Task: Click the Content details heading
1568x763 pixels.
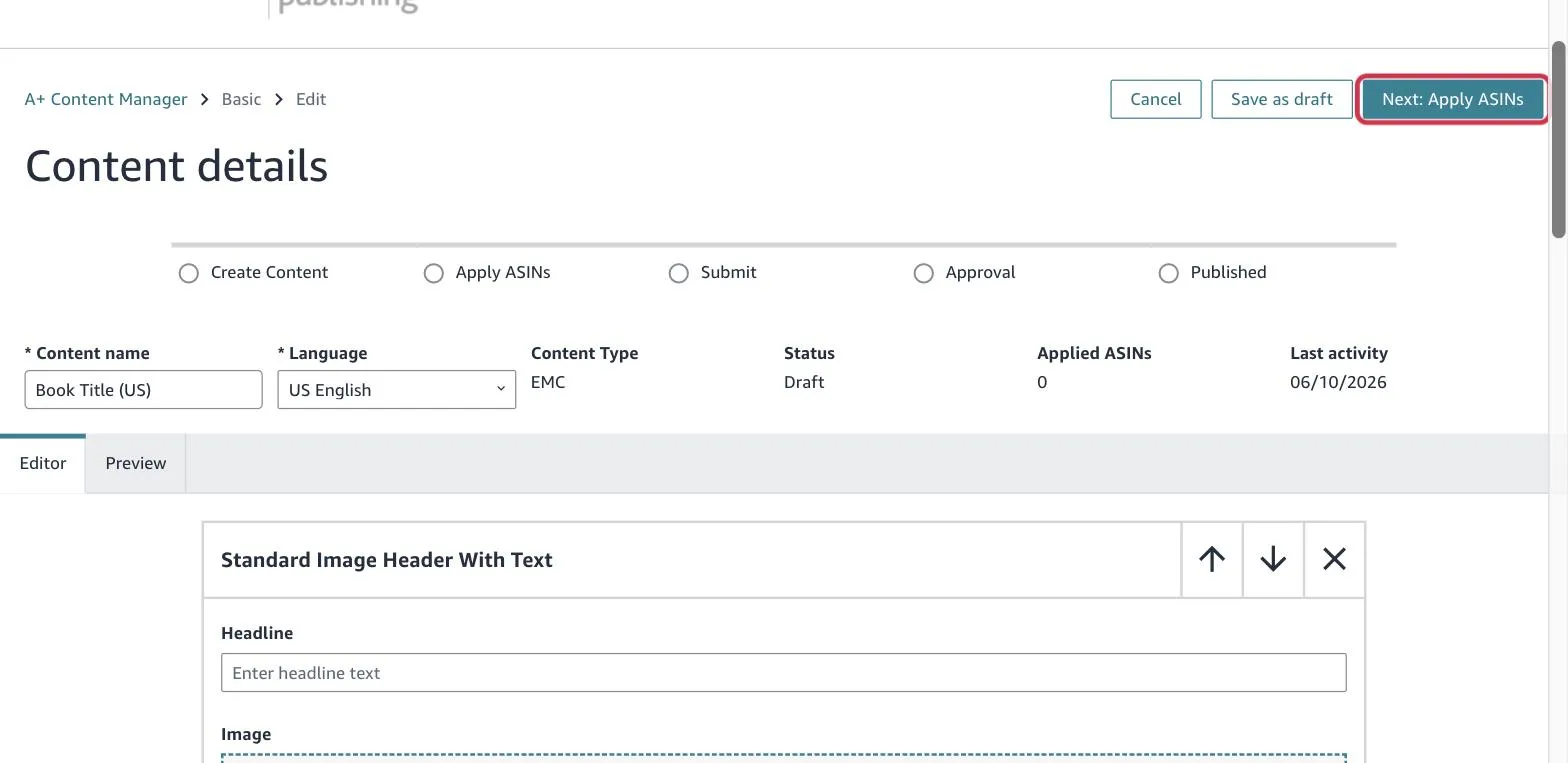Action: (177, 166)
